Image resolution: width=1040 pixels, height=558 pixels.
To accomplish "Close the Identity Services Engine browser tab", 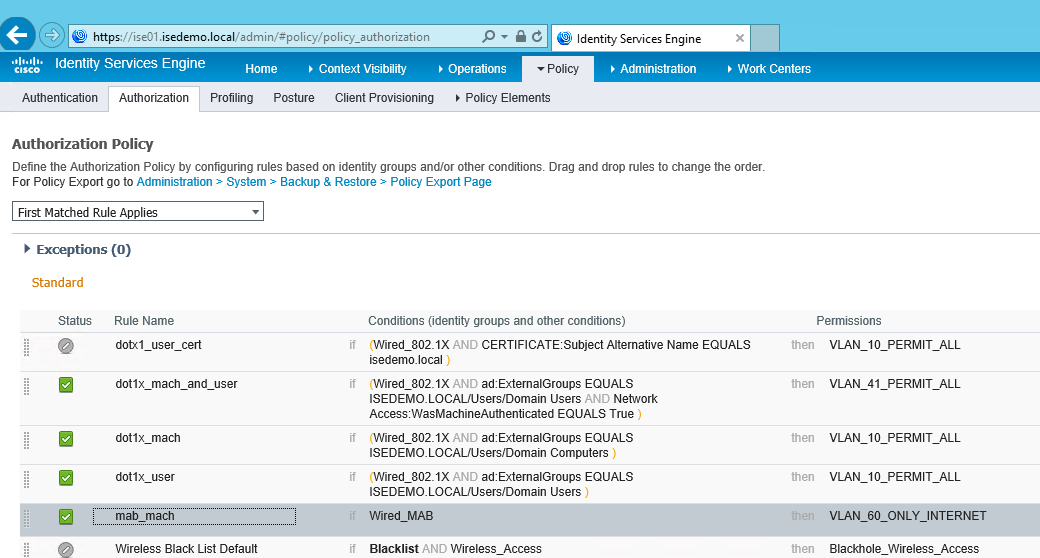I will pos(740,38).
